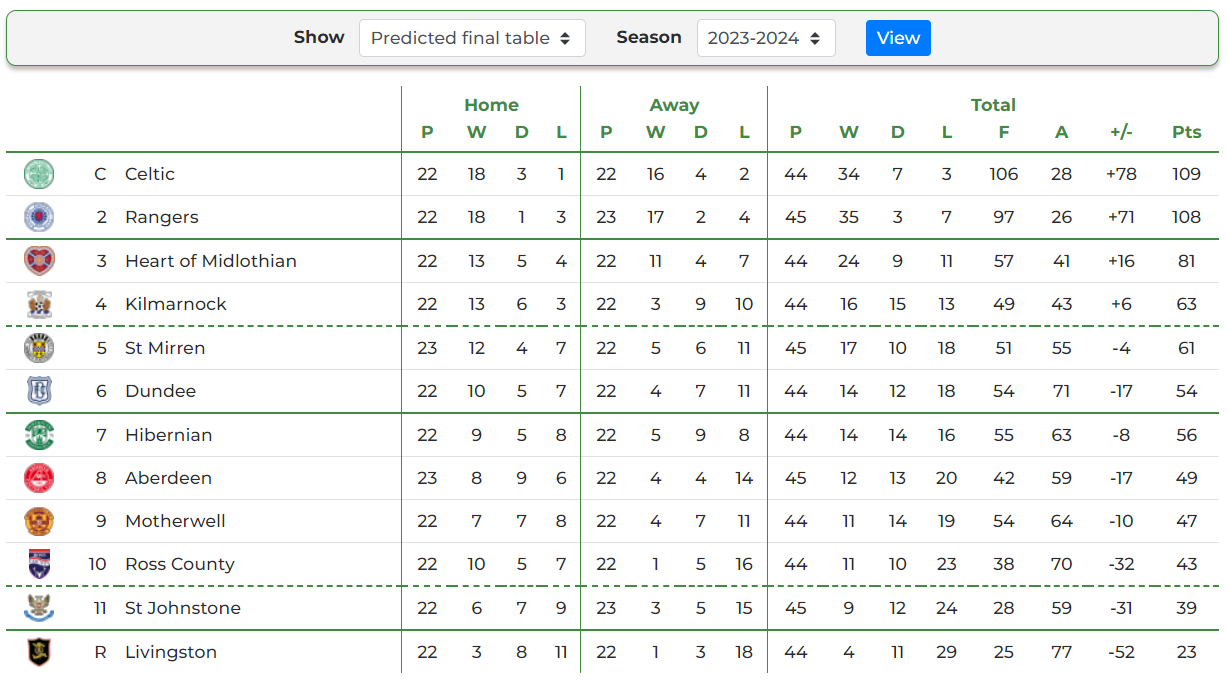1228x682 pixels.
Task: Click the Celtic club crest icon
Action: pos(39,174)
